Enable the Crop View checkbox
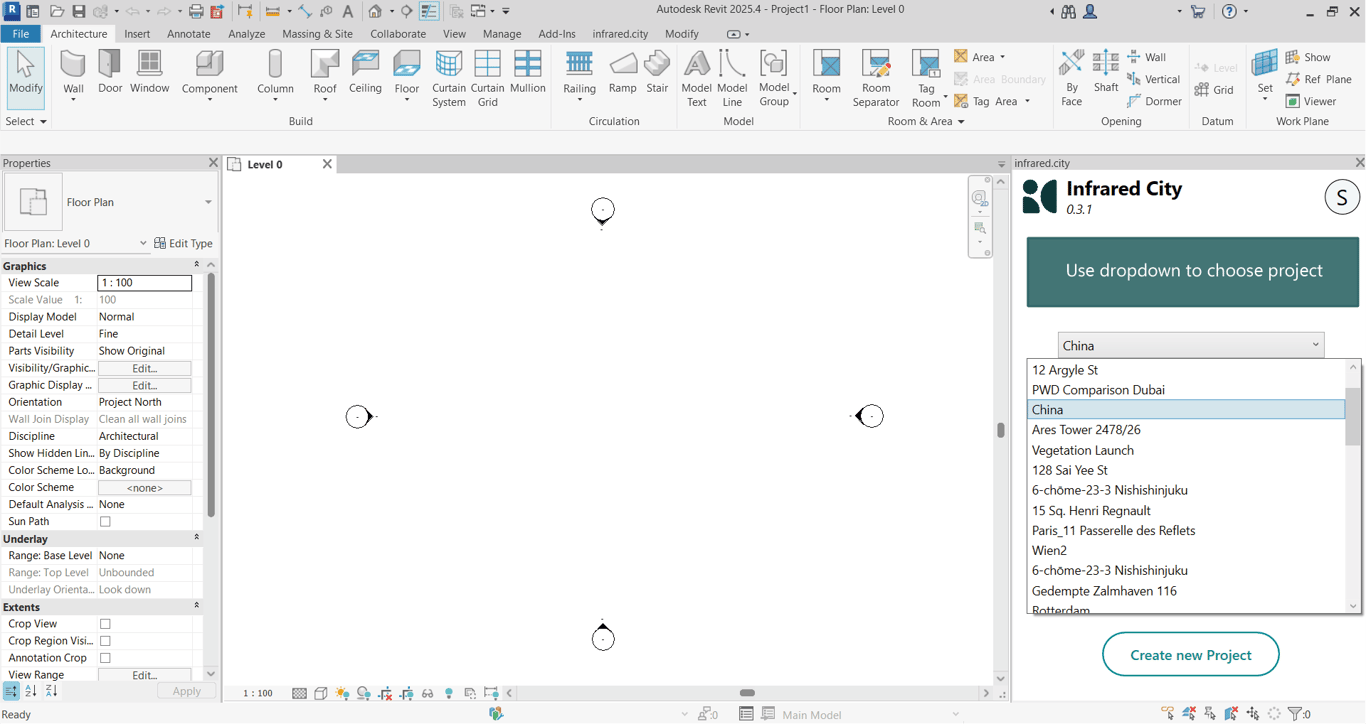Screen dimensions: 1366x724 [105, 624]
